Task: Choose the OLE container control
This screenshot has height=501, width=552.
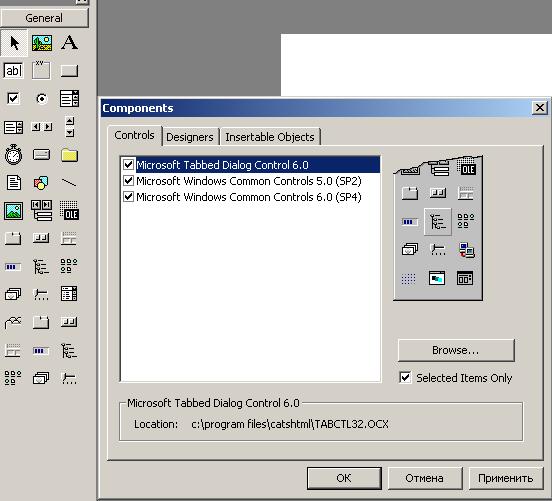Action: pyautogui.click(x=69, y=210)
